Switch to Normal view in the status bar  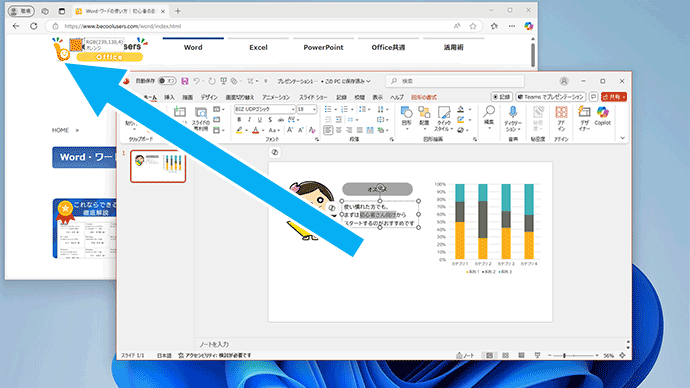tap(489, 355)
